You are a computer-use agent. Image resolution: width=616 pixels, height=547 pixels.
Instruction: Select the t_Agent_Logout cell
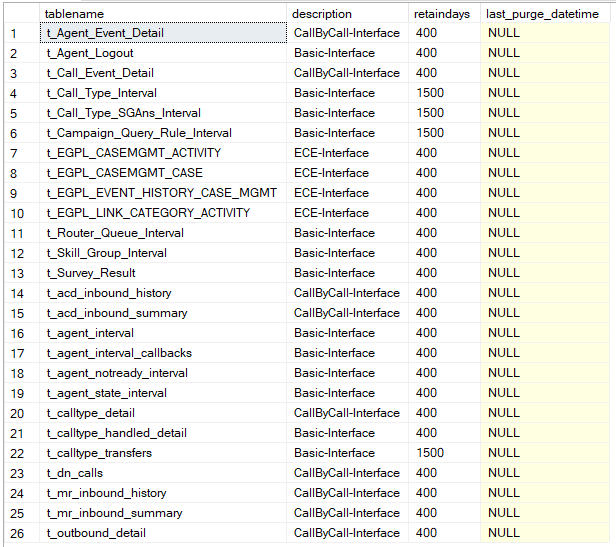click(163, 53)
